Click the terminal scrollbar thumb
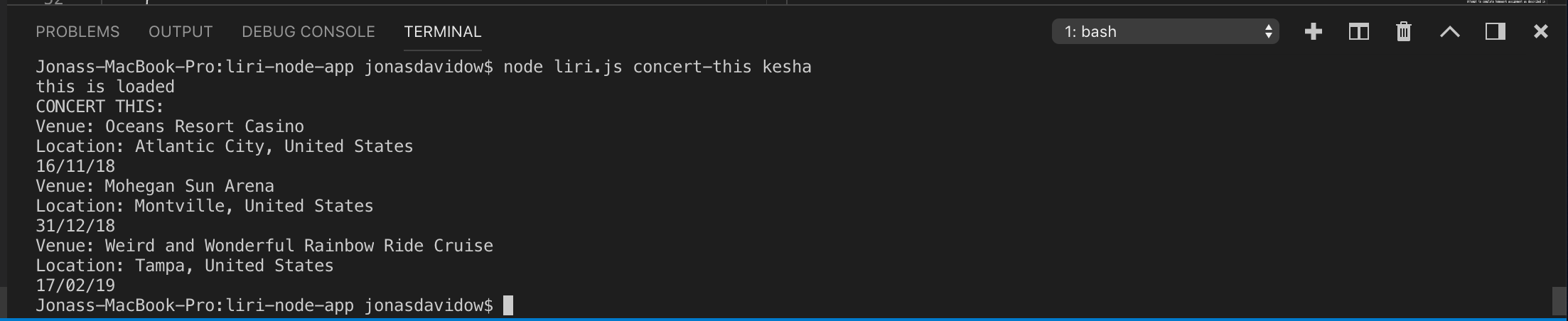Viewport: 1568px width, 321px height. point(1559,301)
